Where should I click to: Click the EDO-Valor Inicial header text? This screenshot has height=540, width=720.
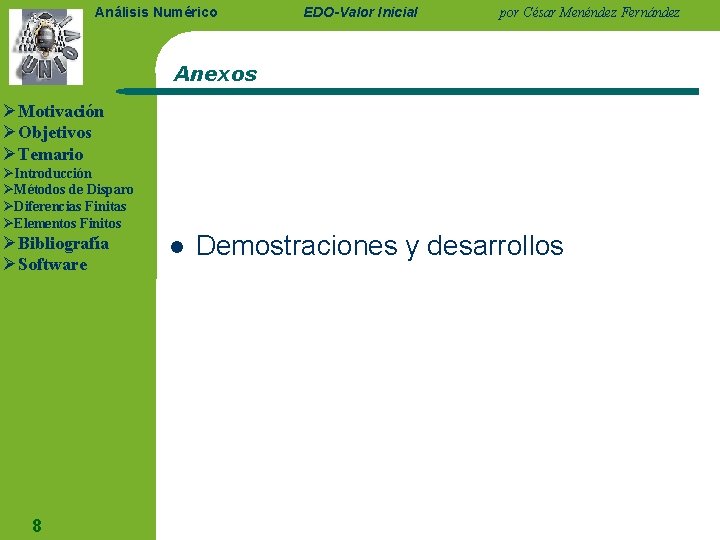[360, 12]
